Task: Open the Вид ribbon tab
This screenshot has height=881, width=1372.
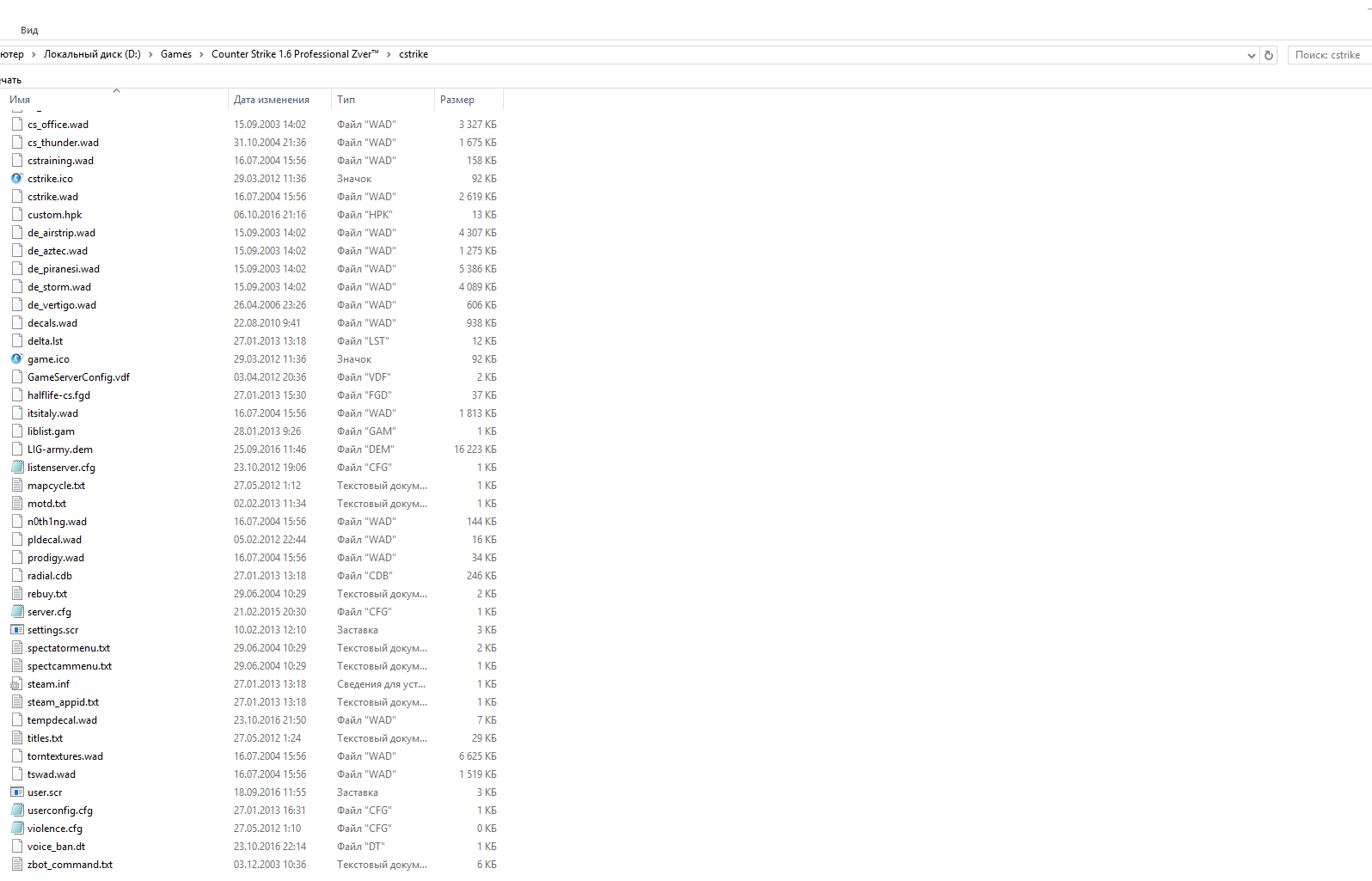Action: (29, 30)
